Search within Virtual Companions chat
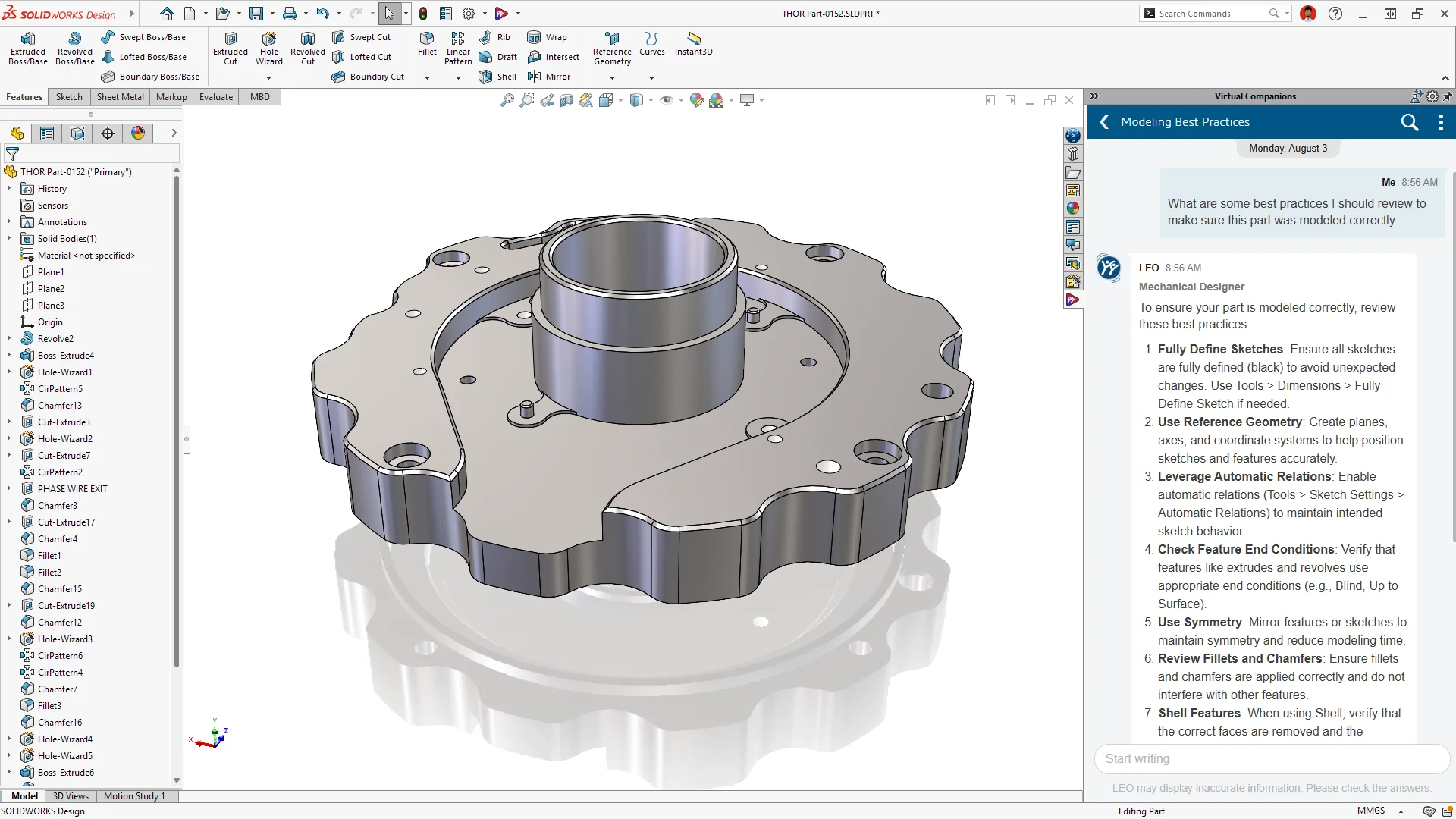1456x819 pixels. pyautogui.click(x=1409, y=122)
